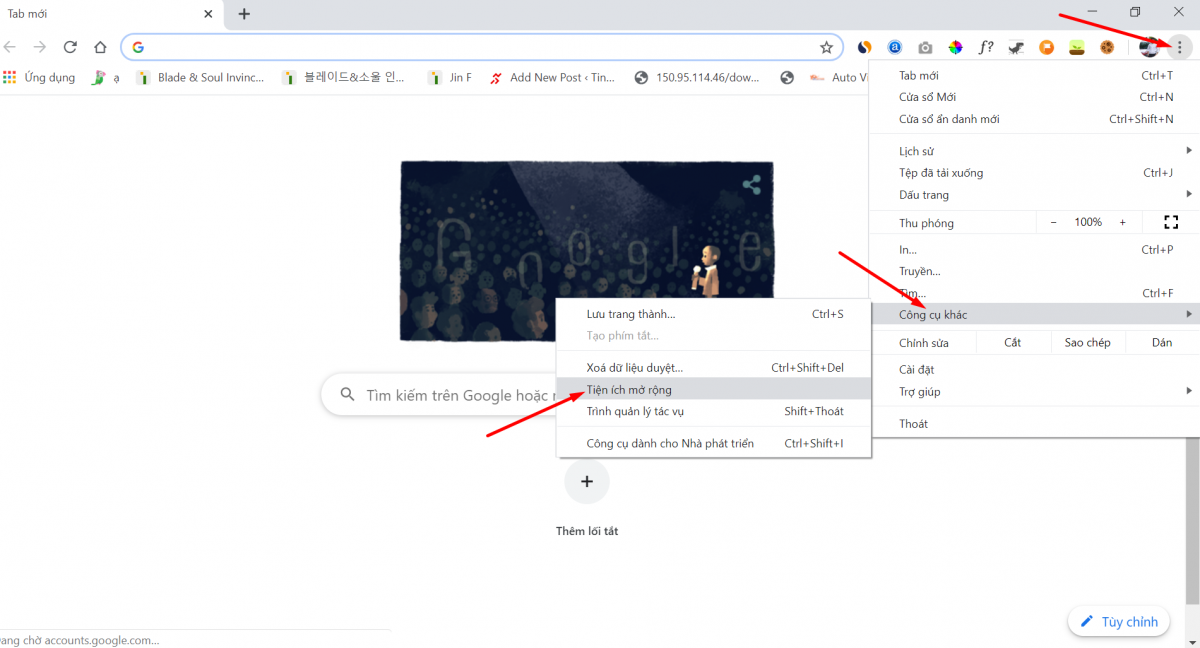Open 'Cửa sổ ẩn danh mới' incognito window

(x=1034, y=119)
